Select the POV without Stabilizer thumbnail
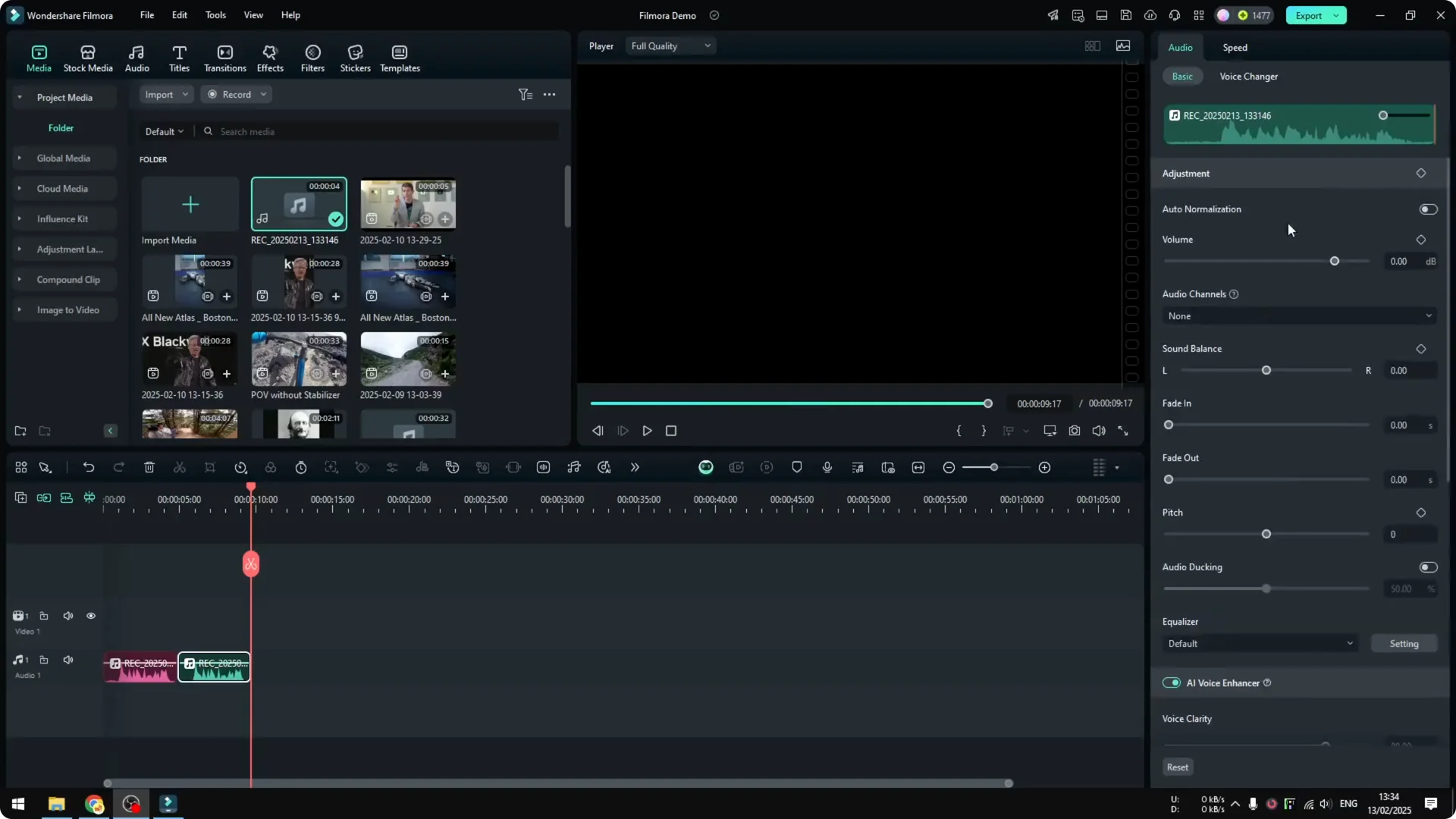Viewport: 1456px width, 819px height. tap(298, 359)
